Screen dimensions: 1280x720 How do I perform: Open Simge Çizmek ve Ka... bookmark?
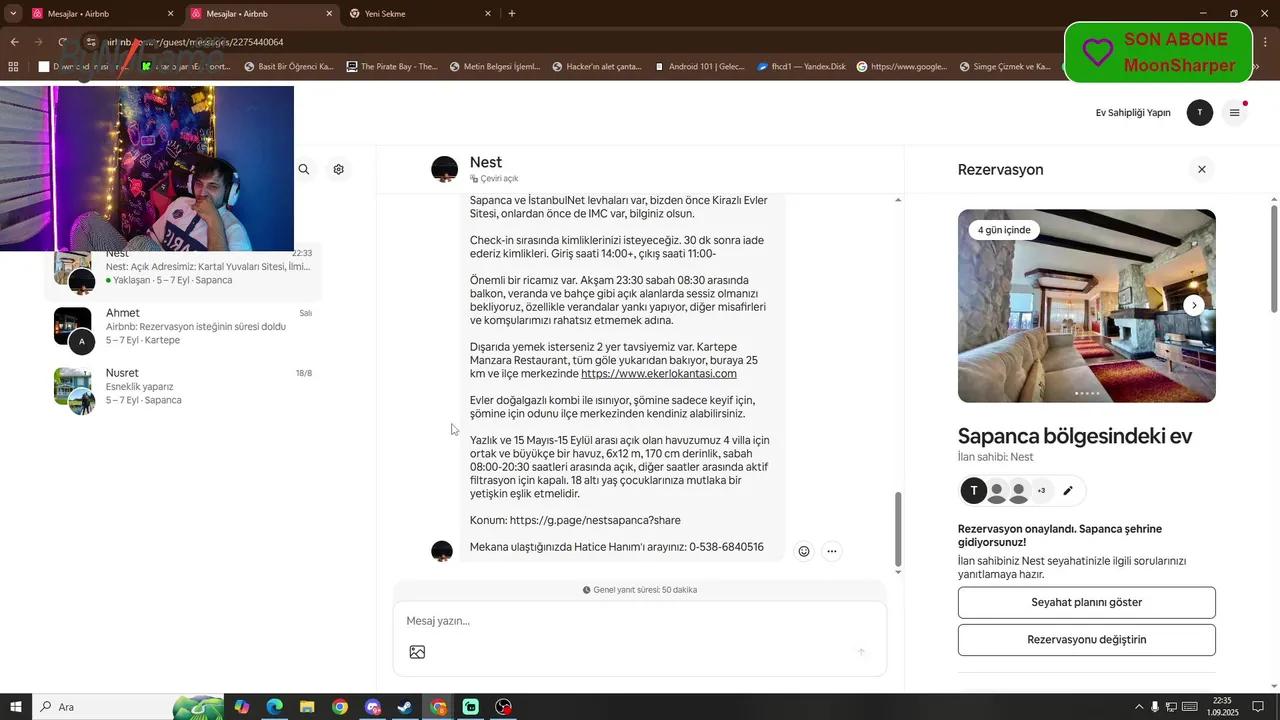click(x=1004, y=67)
